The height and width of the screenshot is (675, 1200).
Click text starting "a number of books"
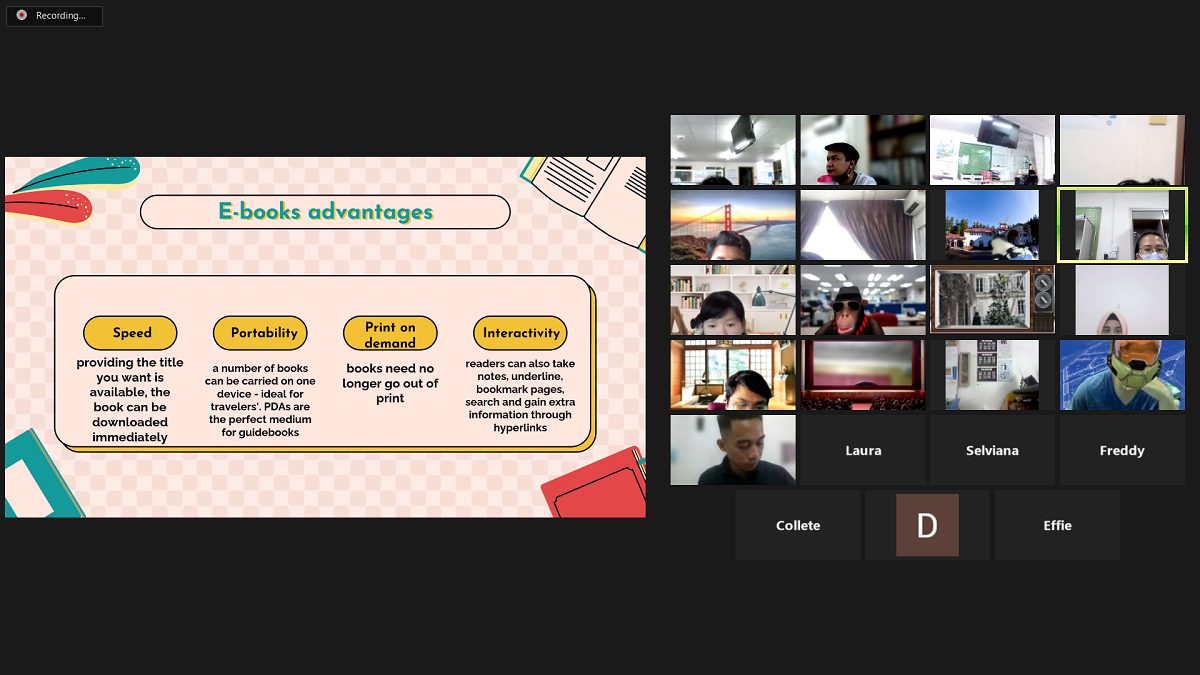coord(261,400)
